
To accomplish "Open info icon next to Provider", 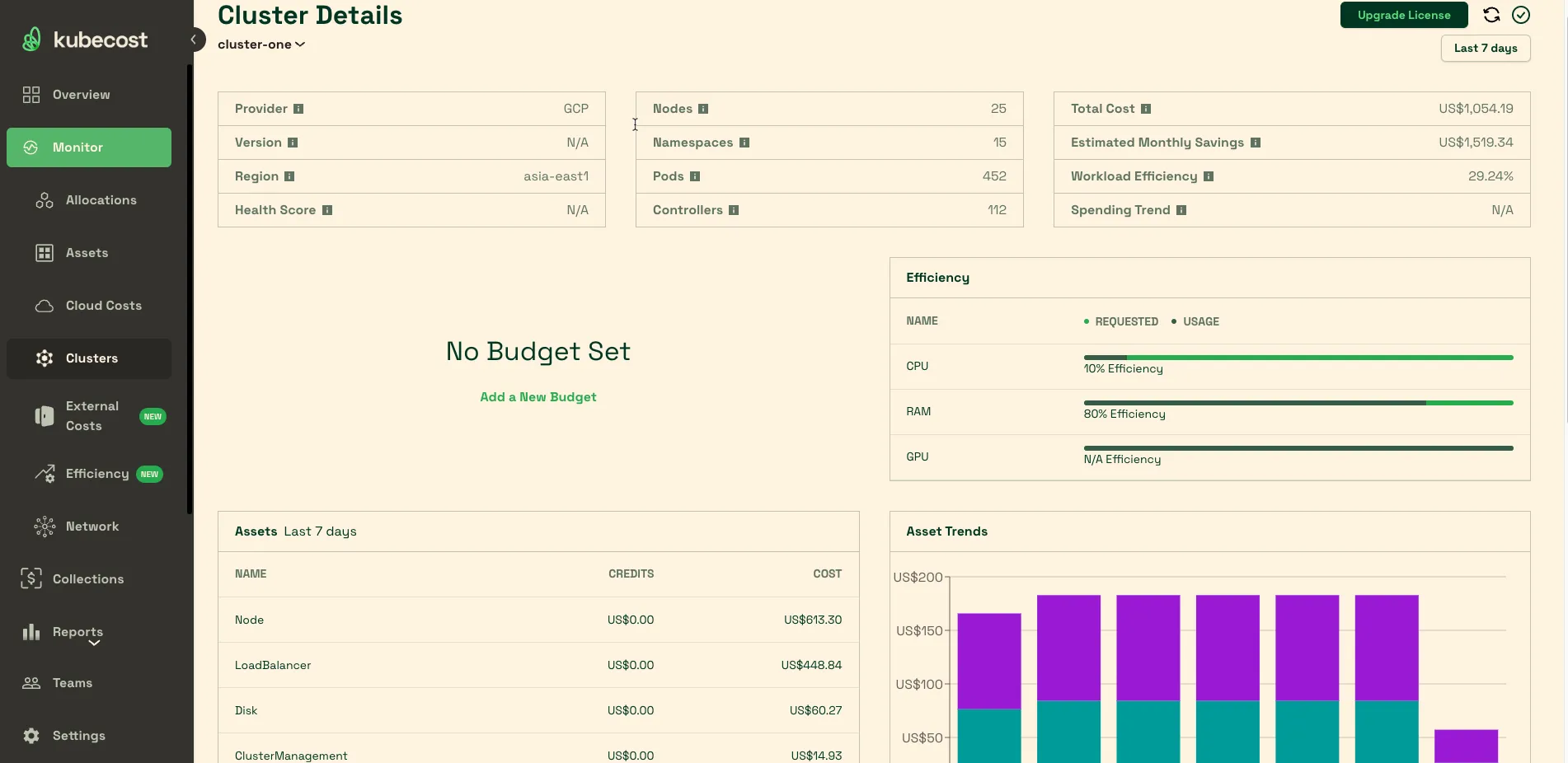I will 298,109.
